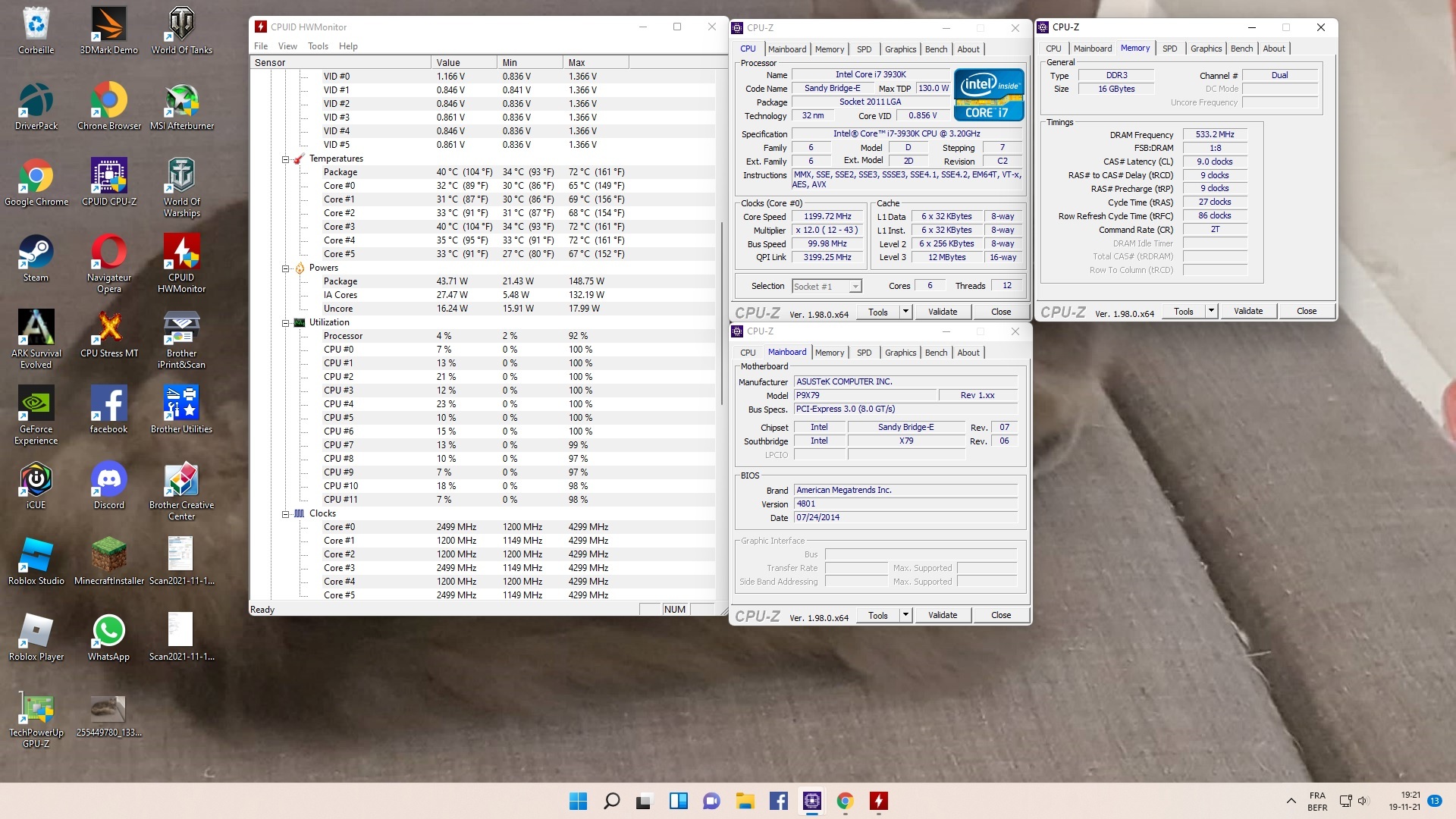Open 3DMark Demo desktop shortcut
Screen dimensions: 1456x819
109,30
